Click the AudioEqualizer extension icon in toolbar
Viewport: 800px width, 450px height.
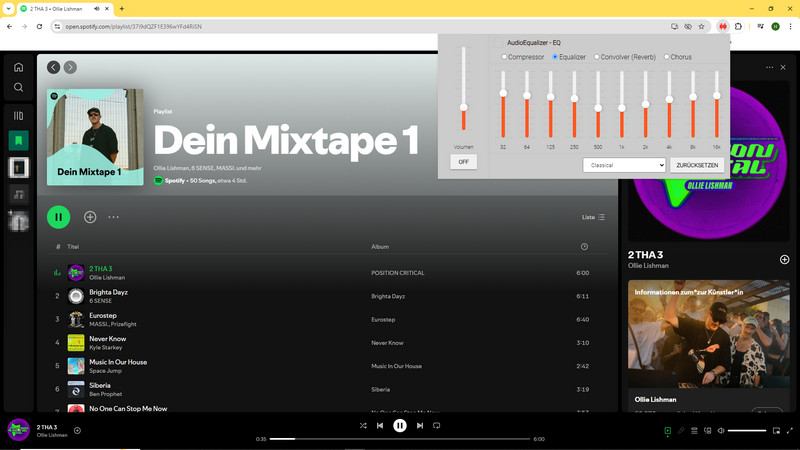(x=723, y=27)
